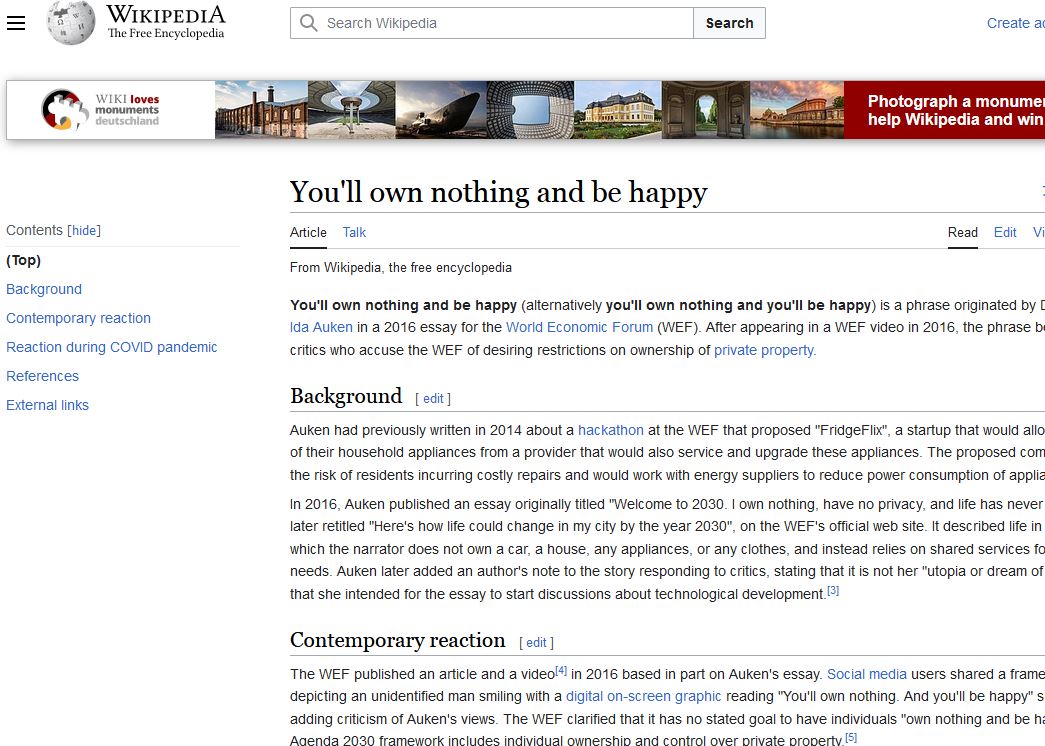Click the yellow palace thumbnail in banner
Viewport: 1045px width, 746px height.
617,110
